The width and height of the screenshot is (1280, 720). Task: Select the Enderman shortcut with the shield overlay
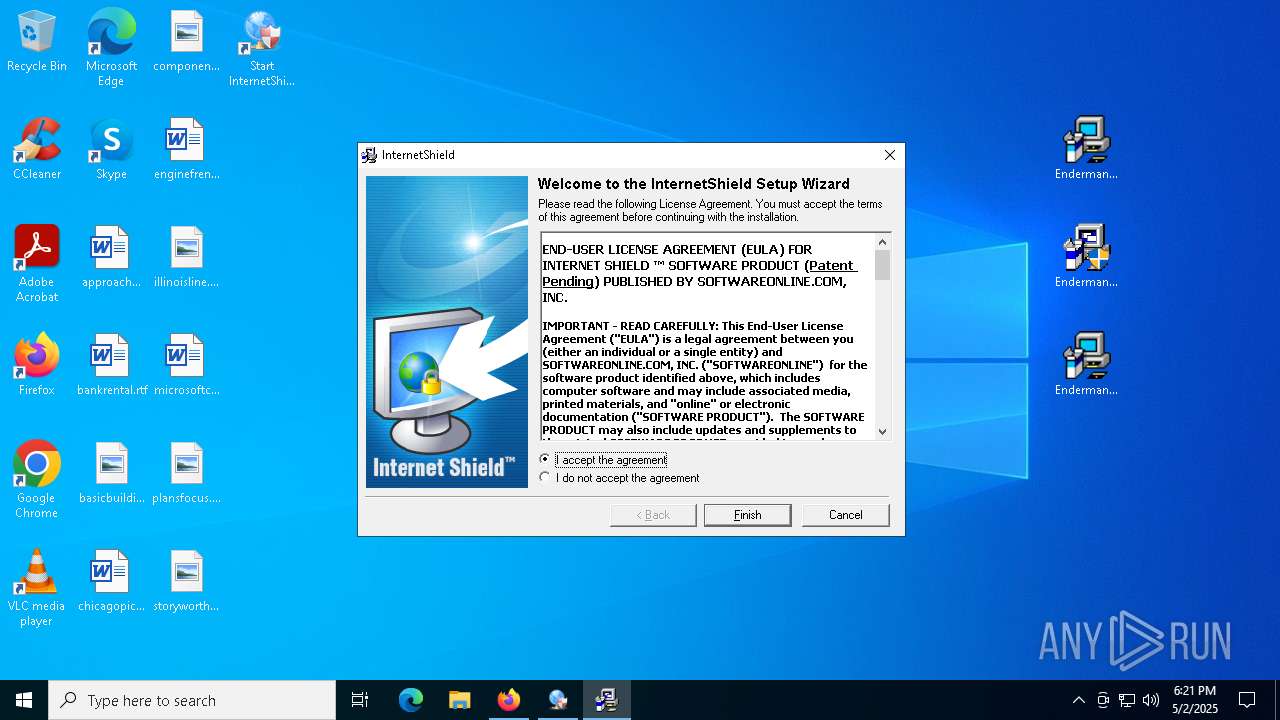point(1086,256)
